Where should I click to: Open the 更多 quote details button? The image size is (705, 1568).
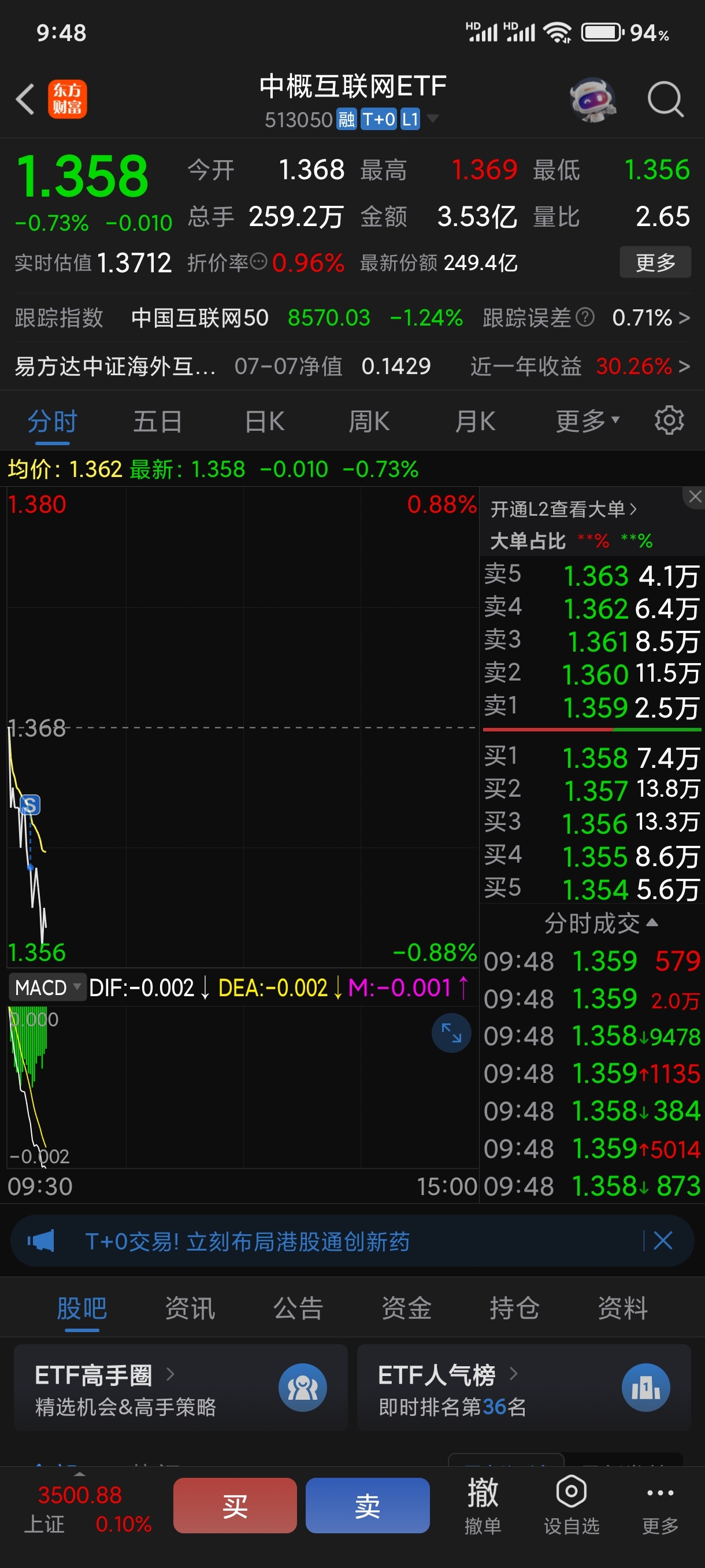pyautogui.click(x=655, y=262)
